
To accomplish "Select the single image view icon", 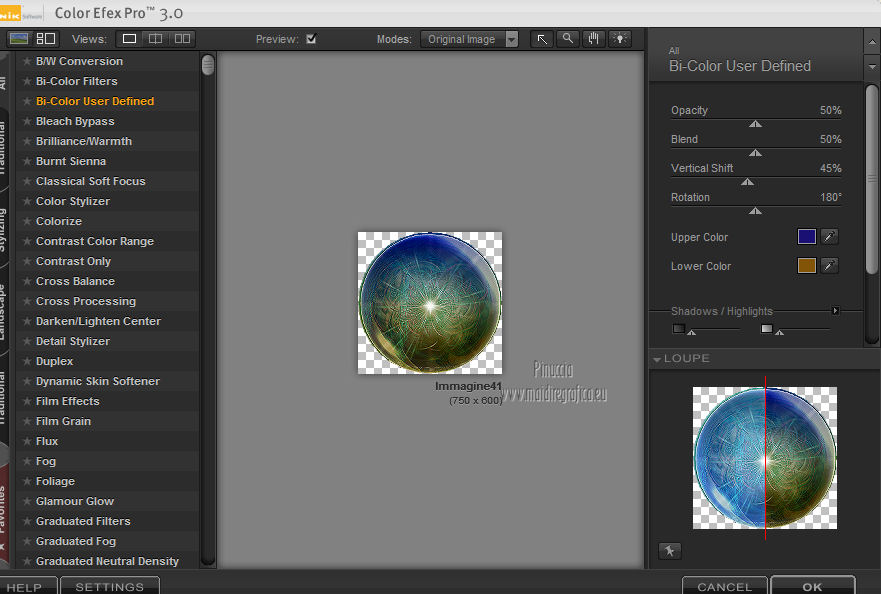I will 129,39.
